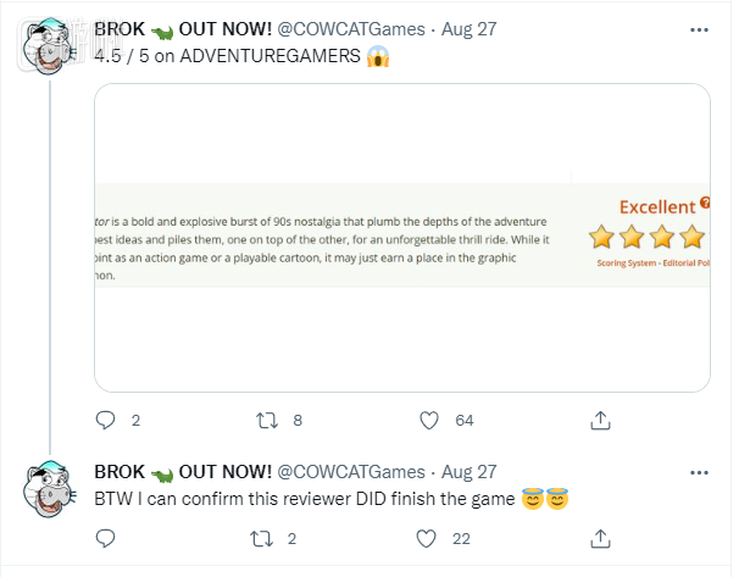This screenshot has width=750, height=577.
Task: Open @COWCATGames handle on first tweet
Action: pyautogui.click(x=350, y=29)
